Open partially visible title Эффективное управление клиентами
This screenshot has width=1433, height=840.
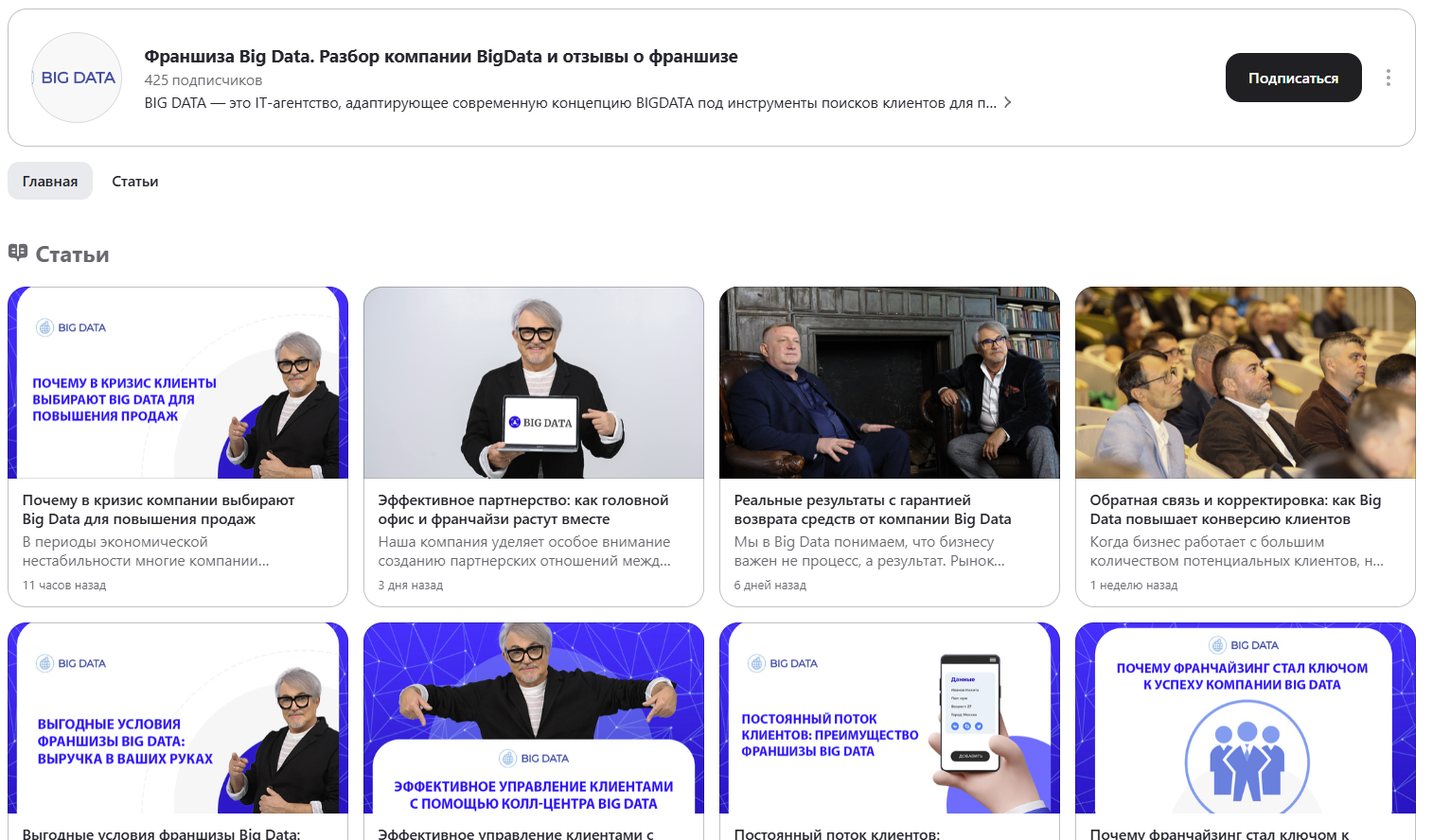tap(516, 833)
